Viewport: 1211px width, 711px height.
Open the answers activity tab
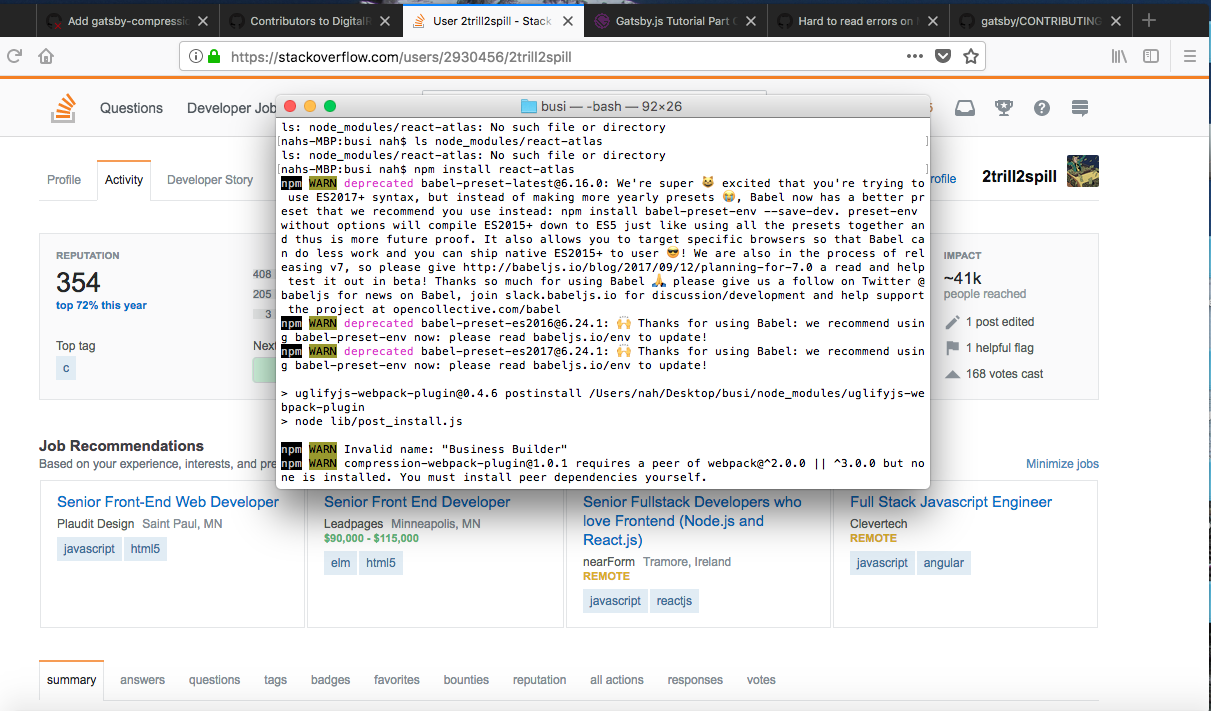point(143,680)
